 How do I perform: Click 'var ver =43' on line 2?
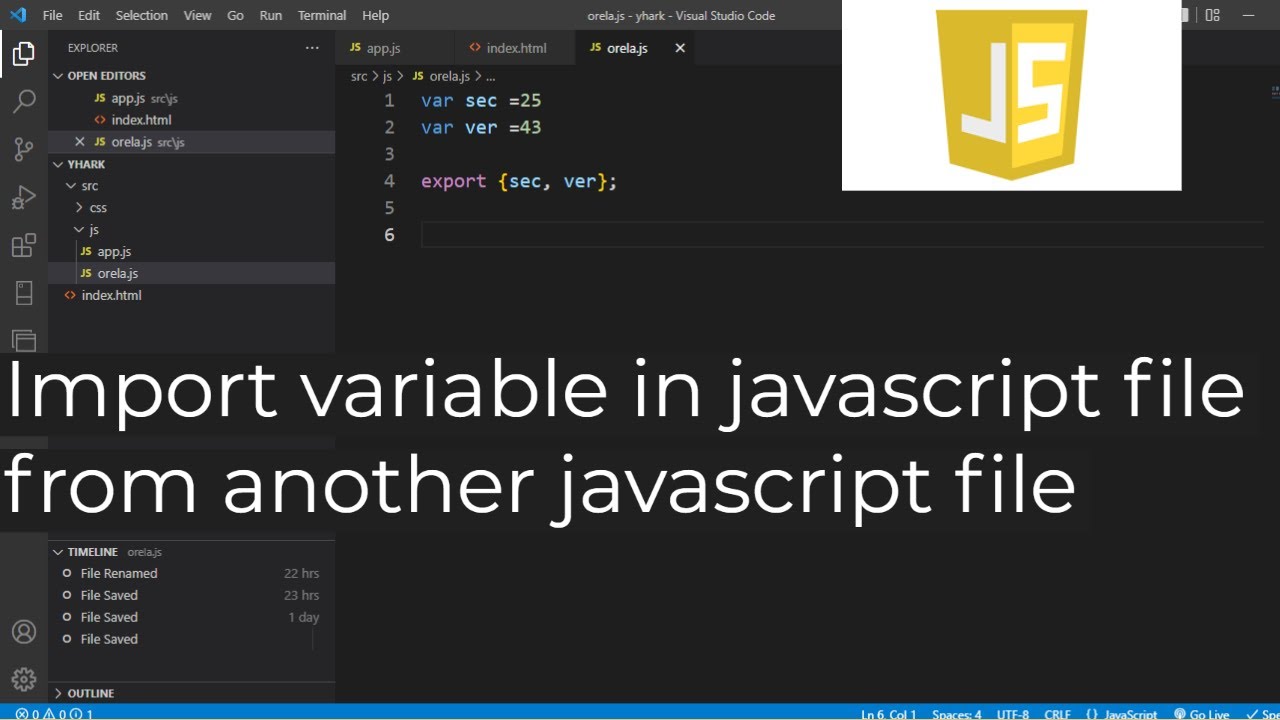pyautogui.click(x=481, y=128)
